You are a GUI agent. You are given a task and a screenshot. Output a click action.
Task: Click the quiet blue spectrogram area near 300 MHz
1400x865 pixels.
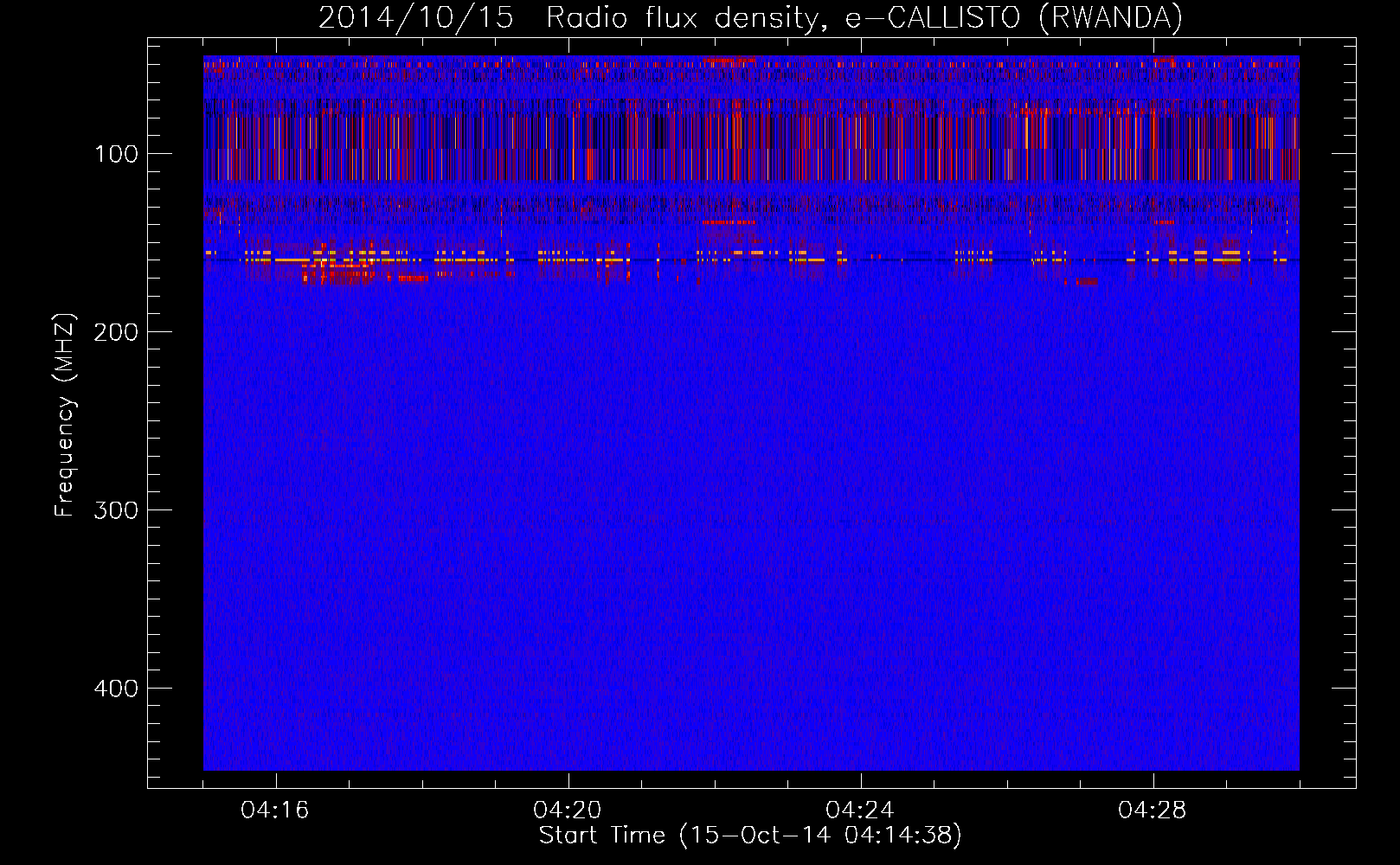pos(750,510)
